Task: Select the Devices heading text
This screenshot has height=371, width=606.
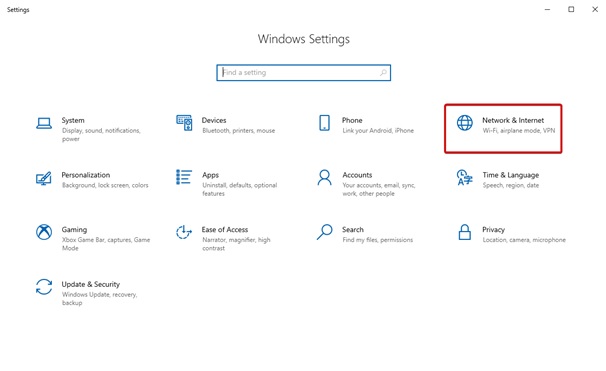Action: coord(214,120)
